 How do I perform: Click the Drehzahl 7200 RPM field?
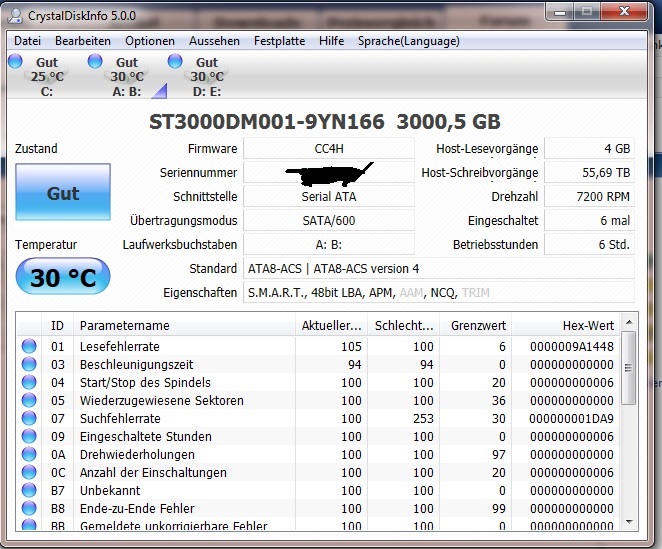(589, 196)
